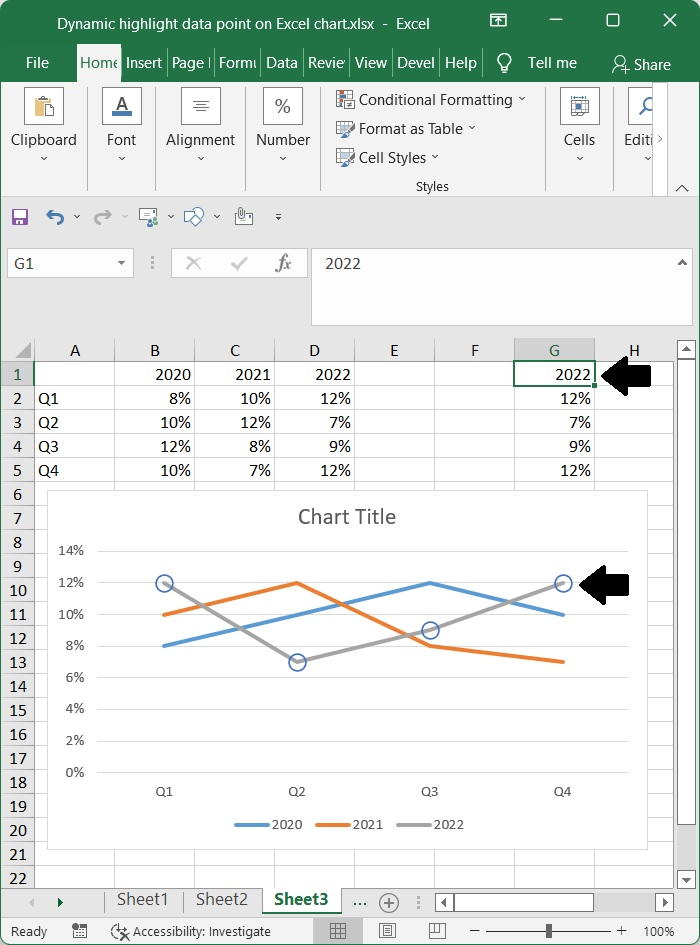The image size is (700, 945).
Task: Click Tell me search box
Action: 552,63
